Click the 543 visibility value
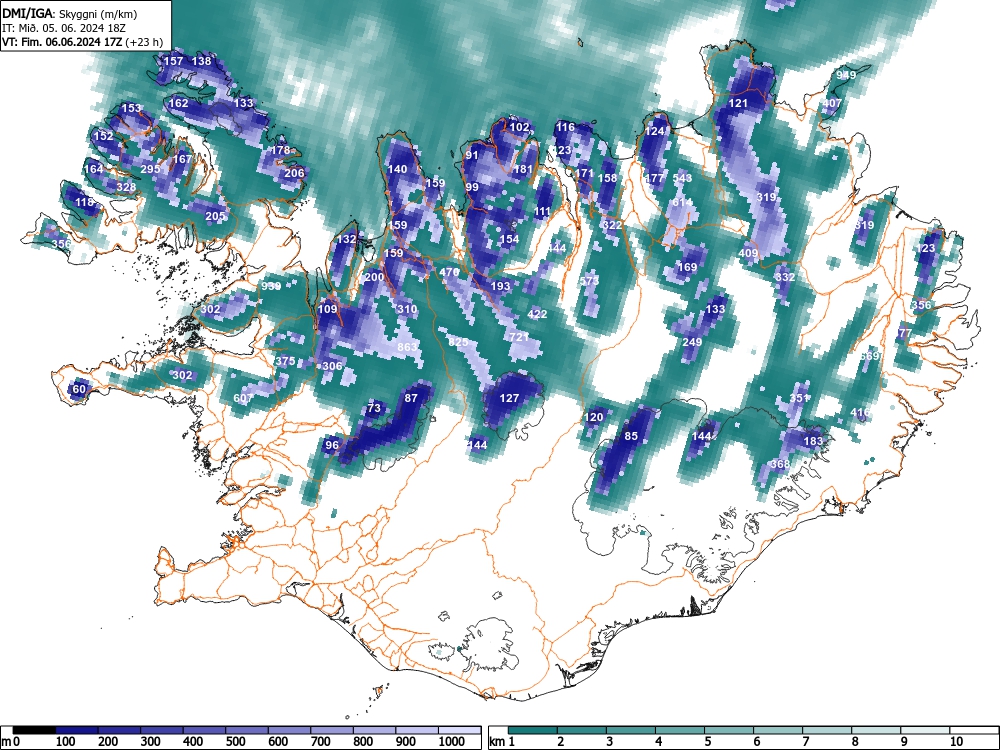1000x750 pixels. (682, 178)
